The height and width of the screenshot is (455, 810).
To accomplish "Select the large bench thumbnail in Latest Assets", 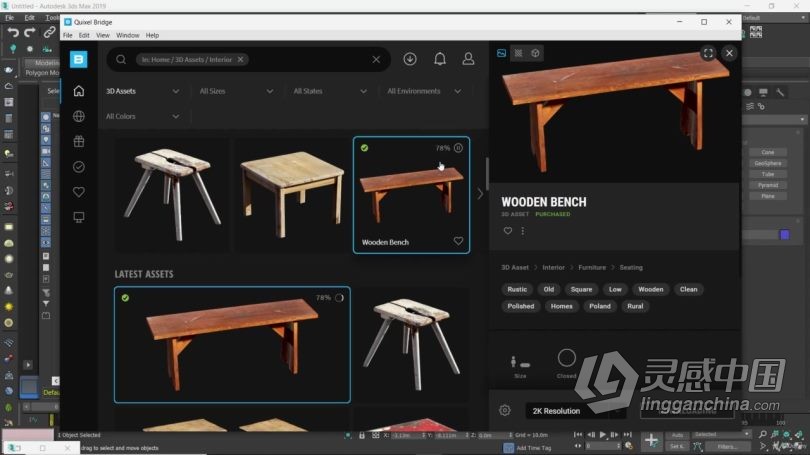I will [x=232, y=344].
